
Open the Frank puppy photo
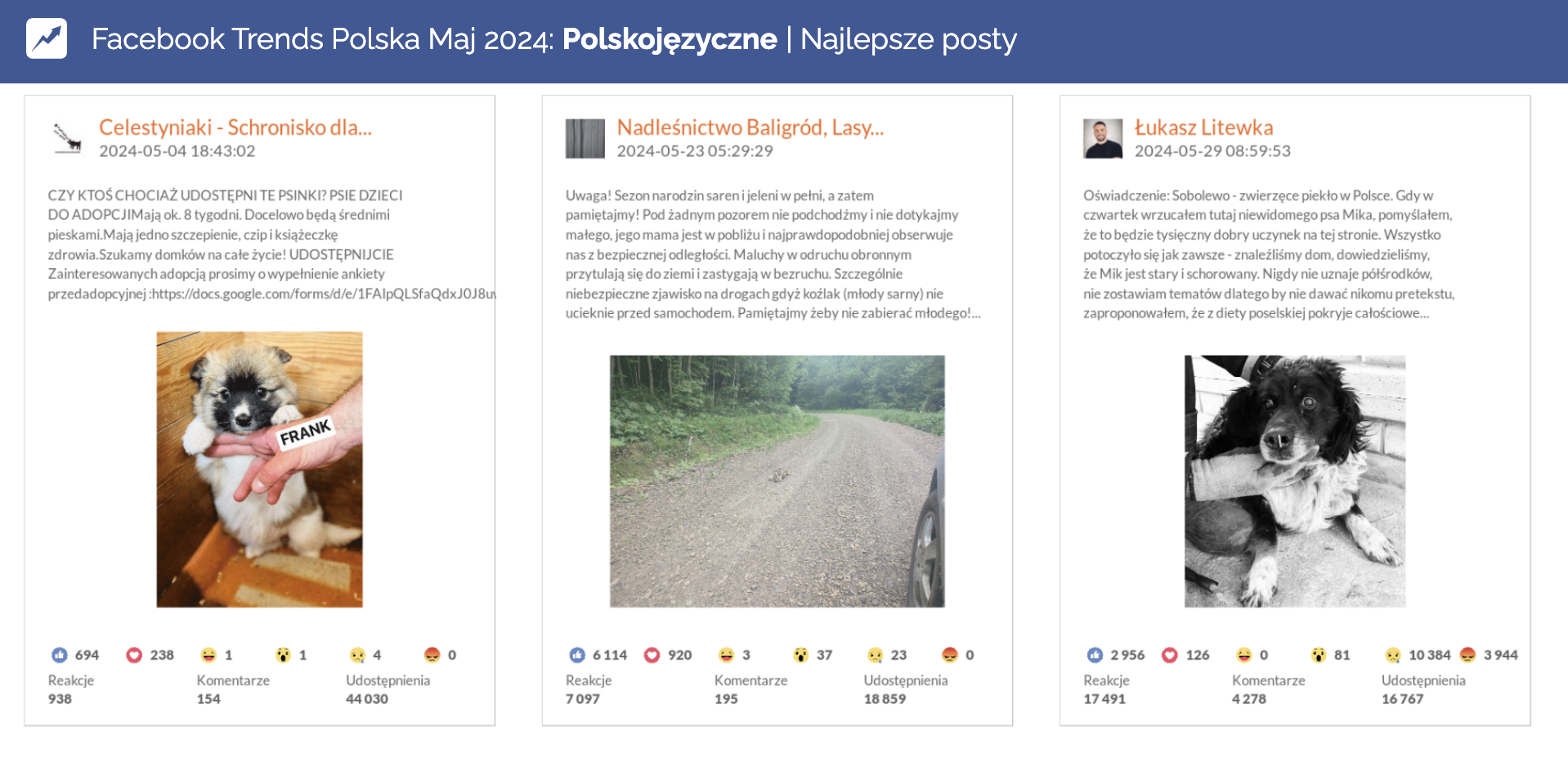coord(259,469)
